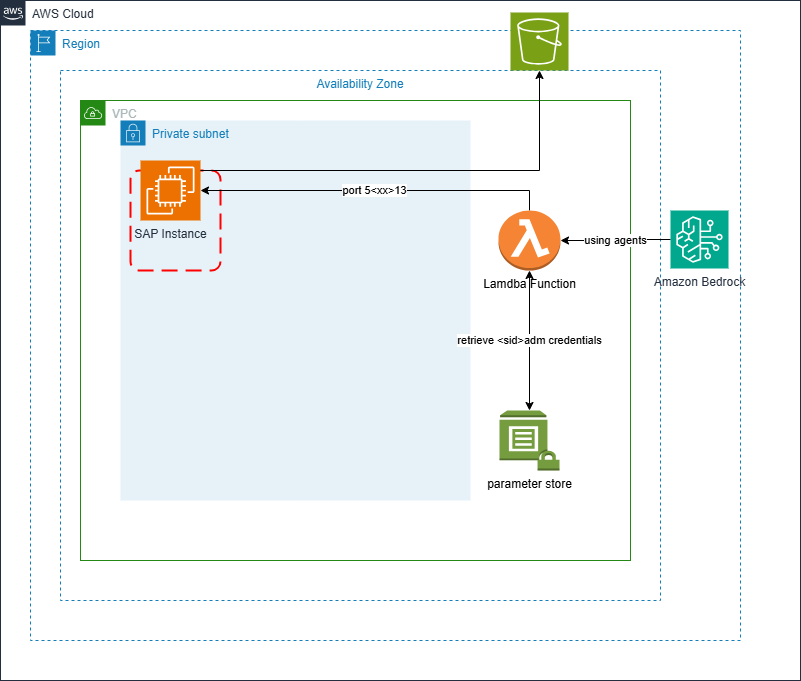This screenshot has width=801, height=681.
Task: Click the AWS Cloud logo in corner
Action: click(14, 14)
